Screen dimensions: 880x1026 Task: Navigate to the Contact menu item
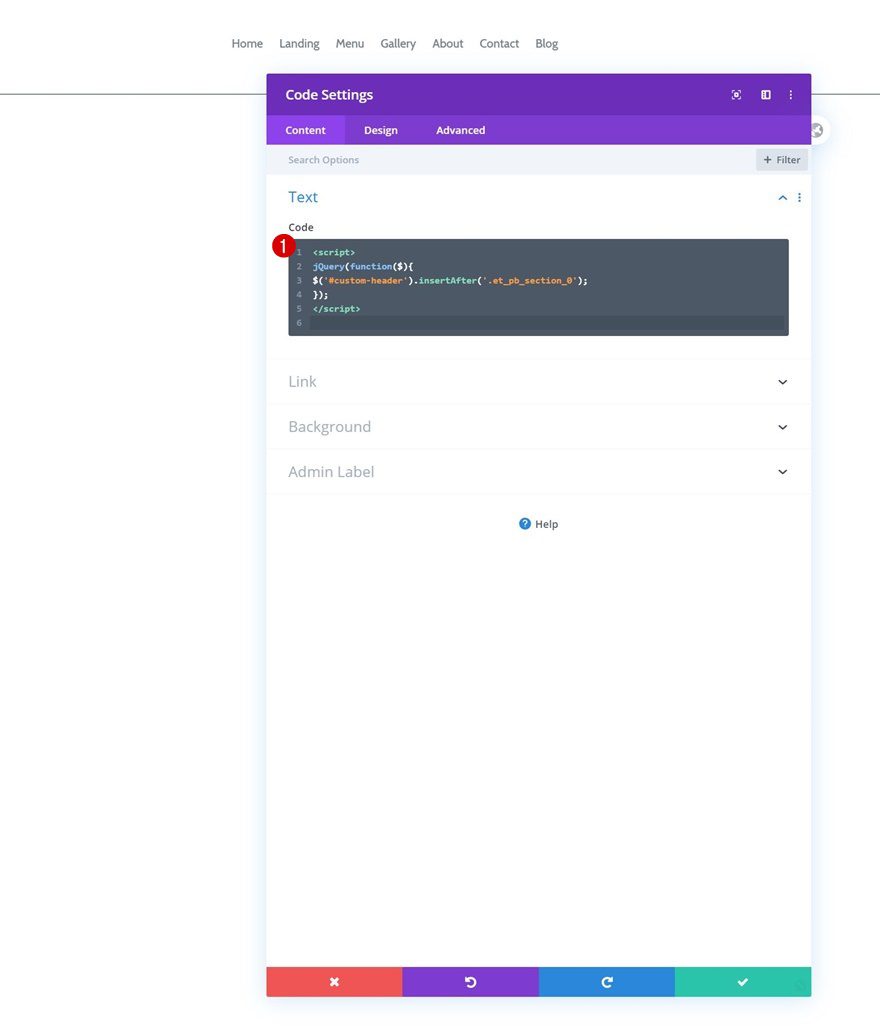click(x=499, y=43)
